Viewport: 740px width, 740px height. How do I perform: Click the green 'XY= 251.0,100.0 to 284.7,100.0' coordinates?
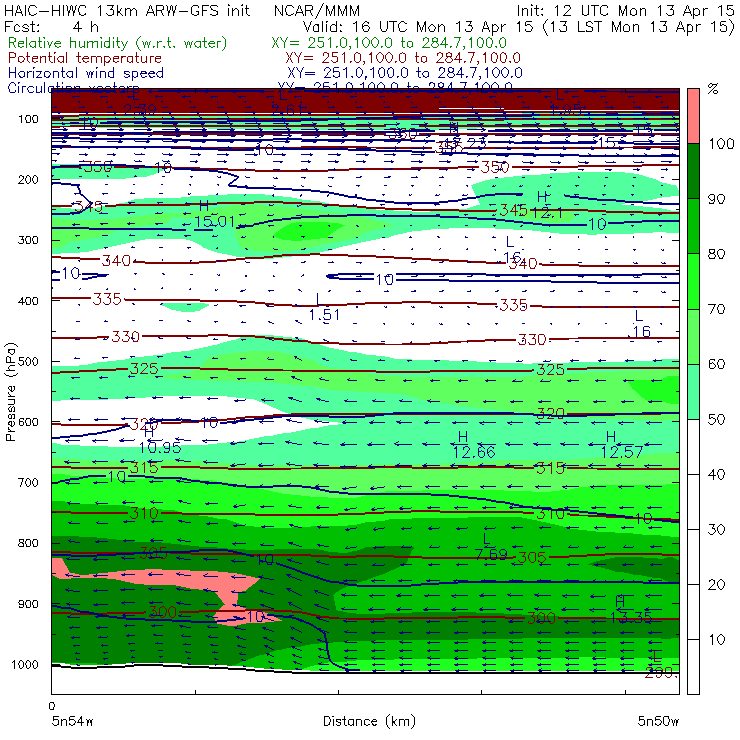[389, 43]
